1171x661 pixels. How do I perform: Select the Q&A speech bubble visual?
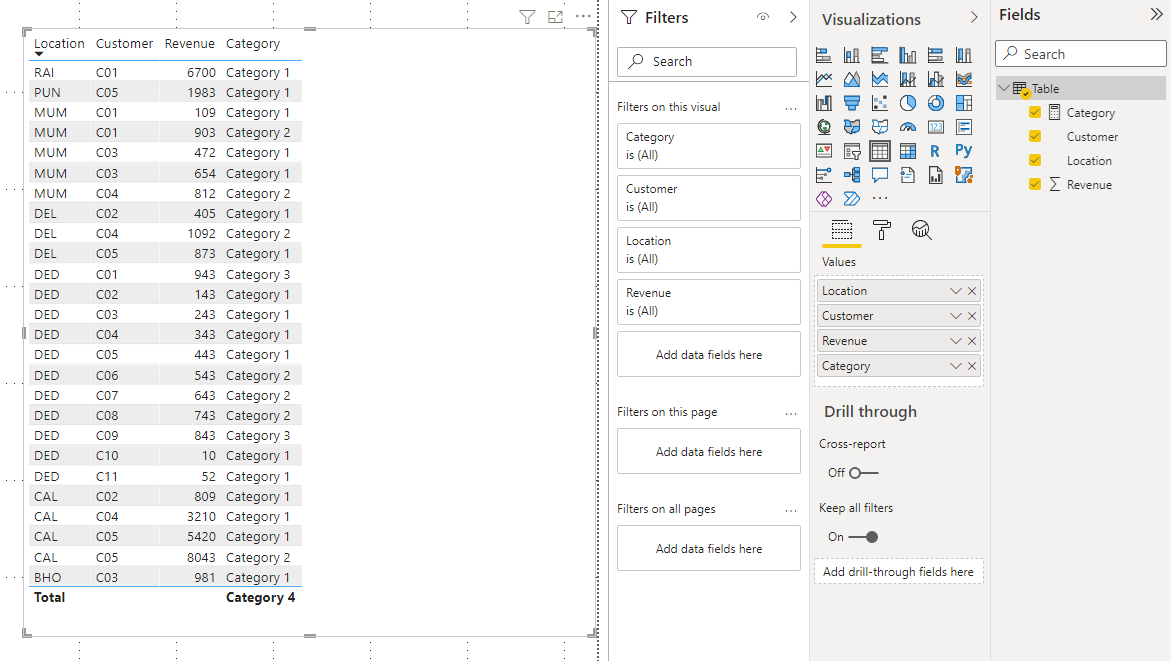880,175
